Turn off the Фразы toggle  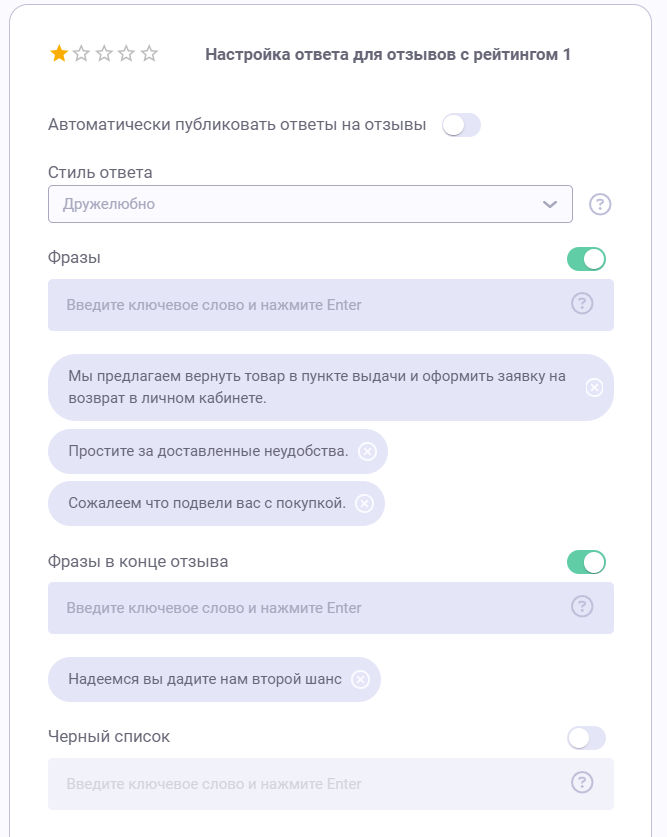pos(586,259)
